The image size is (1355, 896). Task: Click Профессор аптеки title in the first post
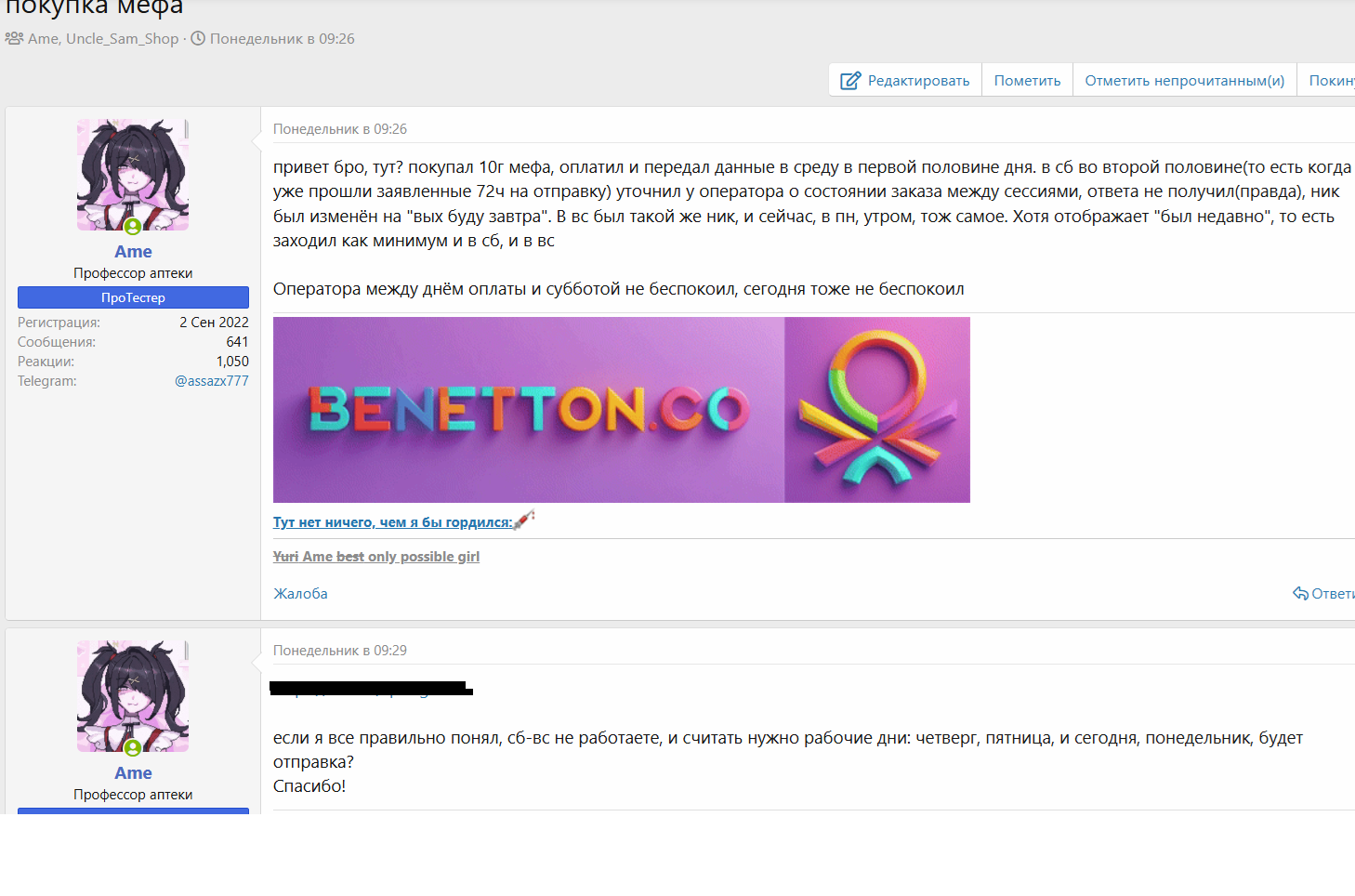pyautogui.click(x=133, y=273)
